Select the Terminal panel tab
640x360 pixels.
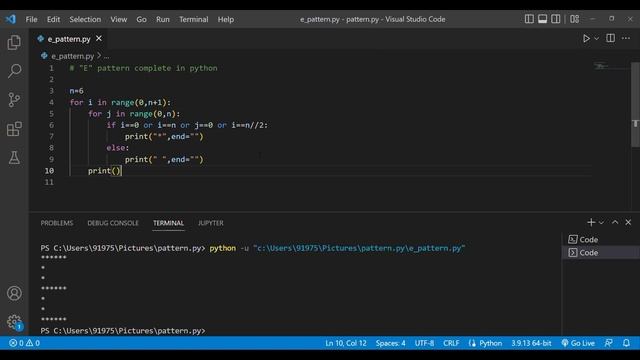(169, 223)
